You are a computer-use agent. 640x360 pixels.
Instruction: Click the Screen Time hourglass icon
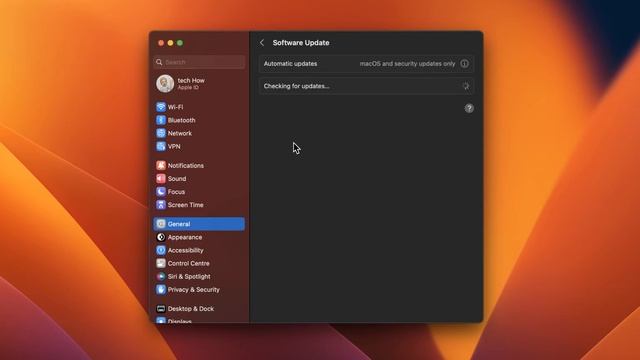pos(161,204)
